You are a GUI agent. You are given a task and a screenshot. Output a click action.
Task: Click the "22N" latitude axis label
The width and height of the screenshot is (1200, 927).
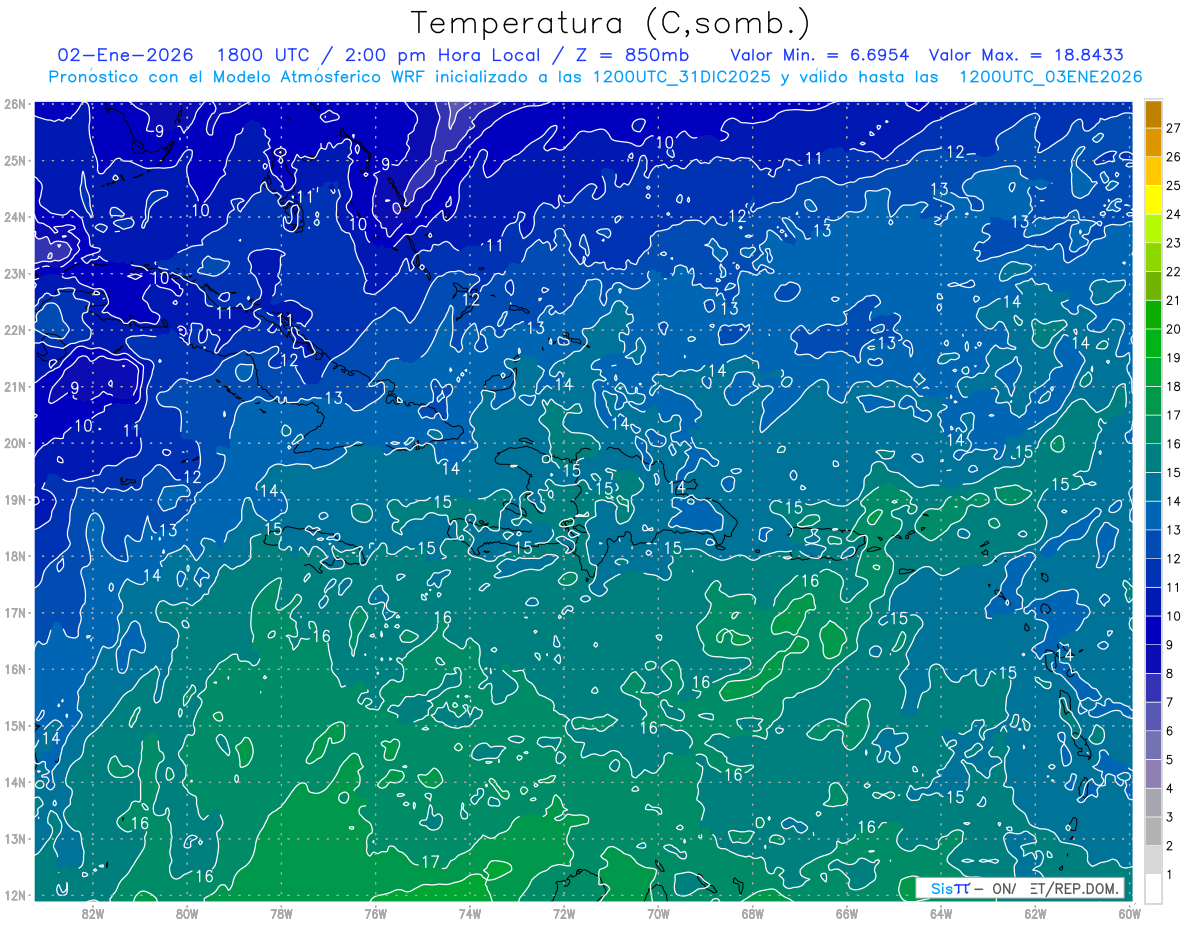pyautogui.click(x=15, y=330)
